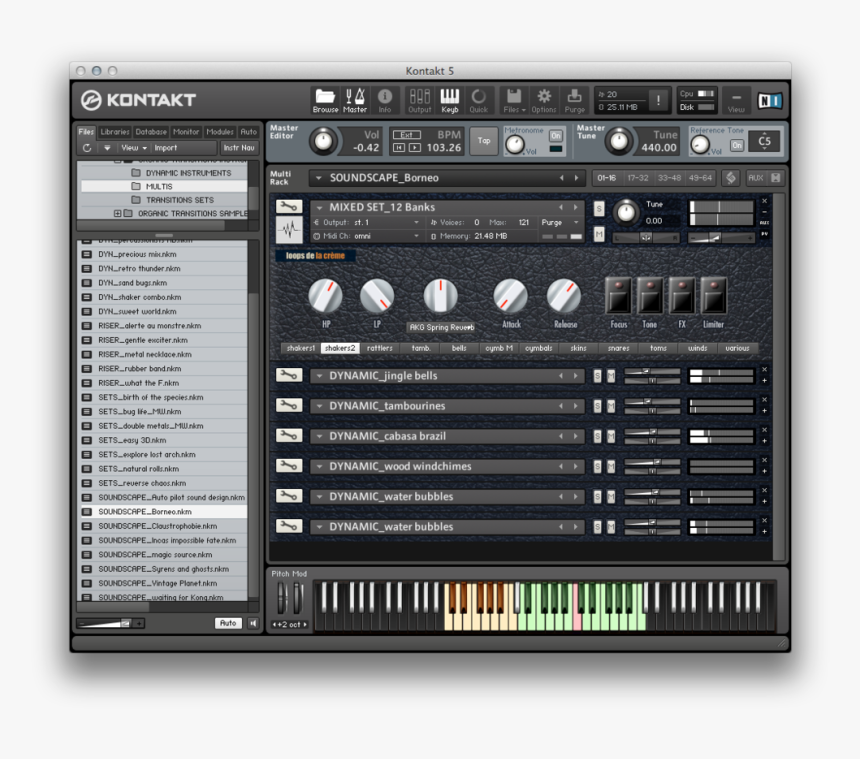The height and width of the screenshot is (759, 860).
Task: Switch to the Monitor tab
Action: pyautogui.click(x=186, y=132)
